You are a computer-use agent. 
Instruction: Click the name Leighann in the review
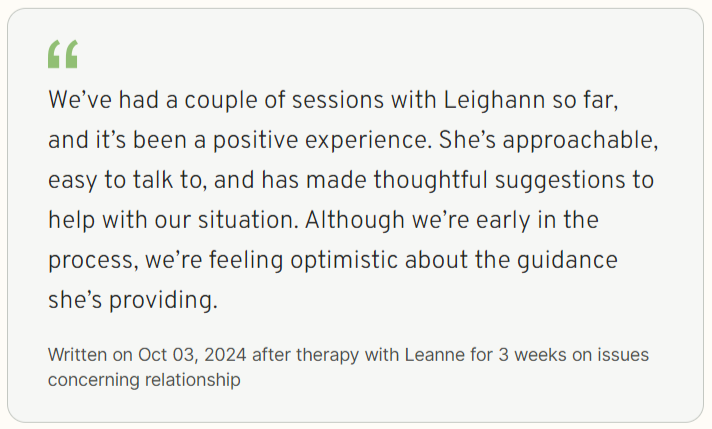click(x=494, y=100)
